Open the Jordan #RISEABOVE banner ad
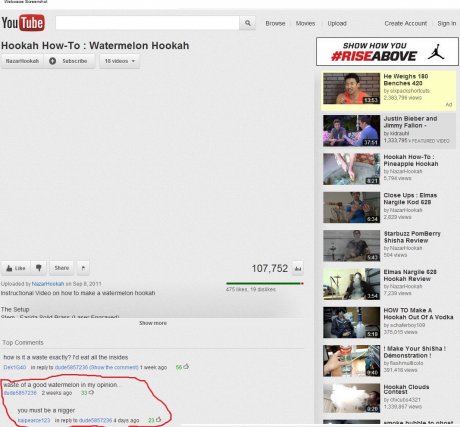 [387, 52]
